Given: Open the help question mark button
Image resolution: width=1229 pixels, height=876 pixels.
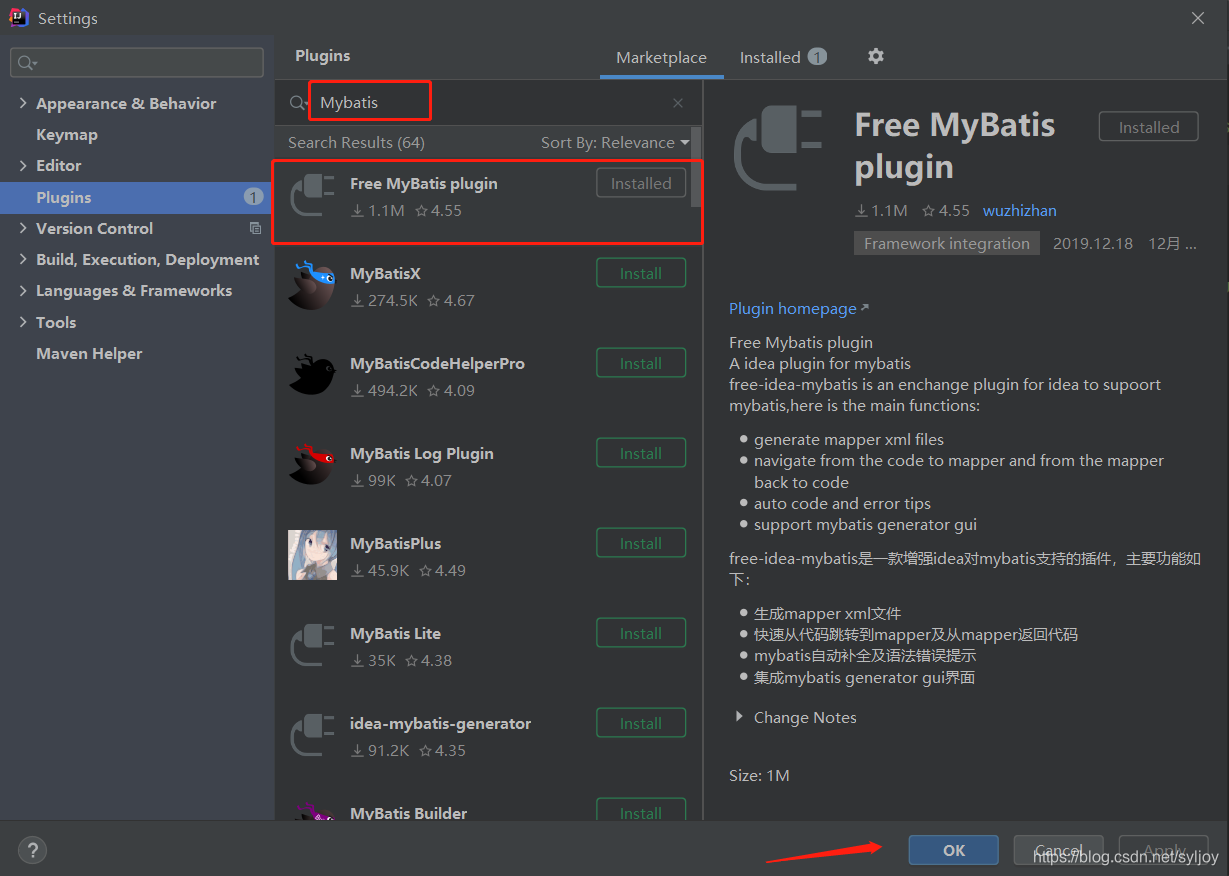Looking at the screenshot, I should (x=32, y=851).
